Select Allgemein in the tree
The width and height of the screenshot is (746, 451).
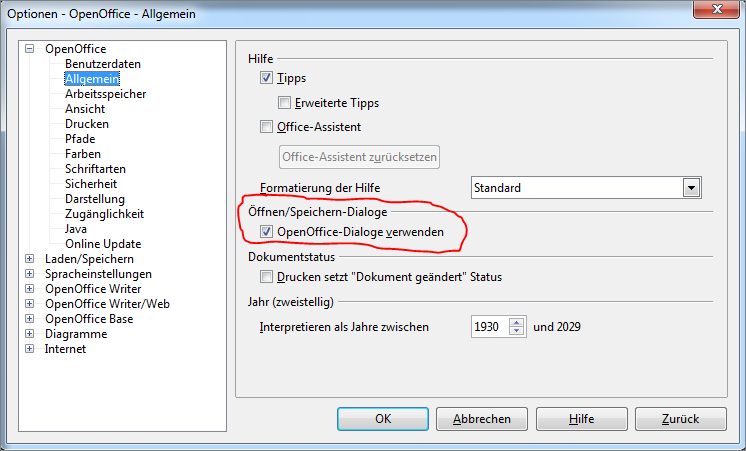coord(92,79)
